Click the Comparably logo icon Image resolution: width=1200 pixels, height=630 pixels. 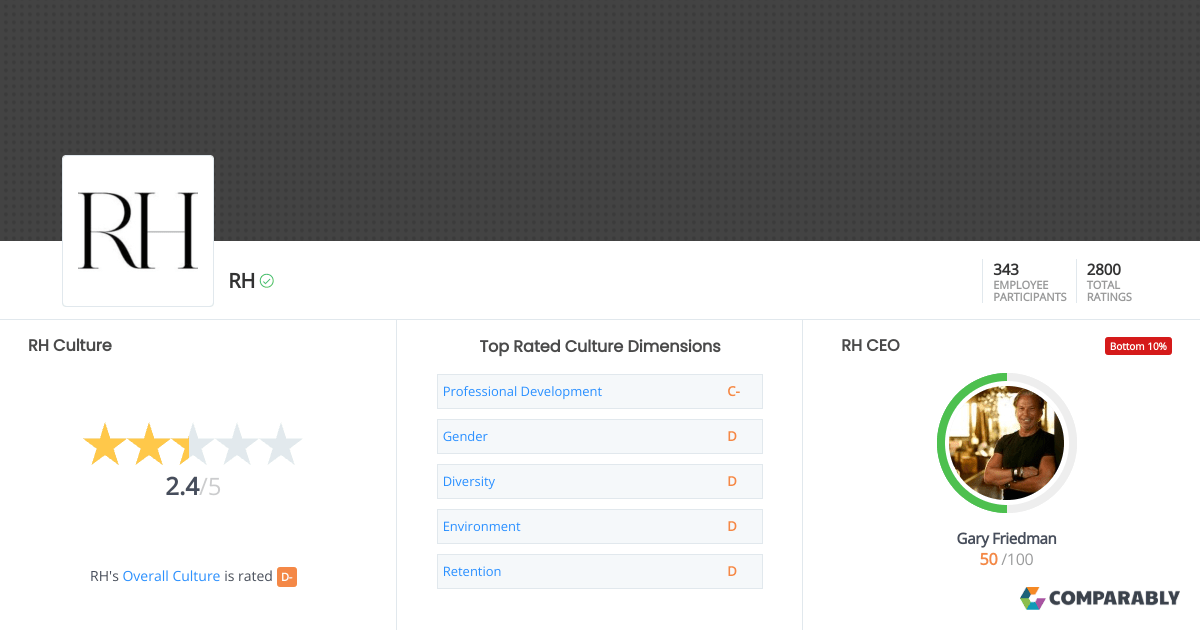(x=1032, y=598)
